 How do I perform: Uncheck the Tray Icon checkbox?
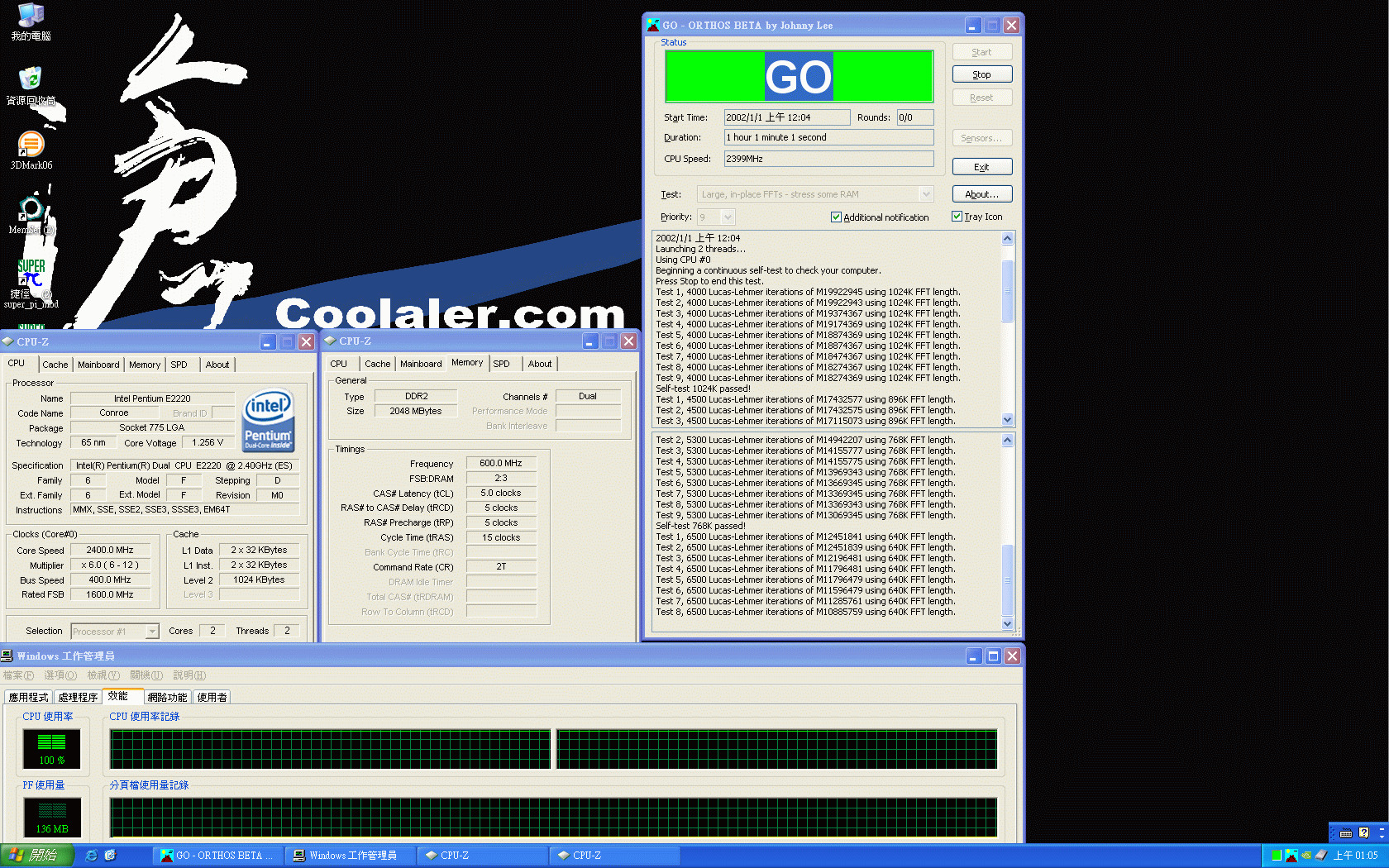pyautogui.click(x=957, y=217)
